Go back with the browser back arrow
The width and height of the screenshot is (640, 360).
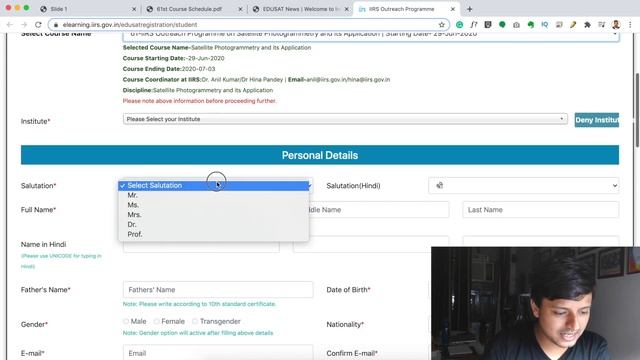tap(9, 25)
